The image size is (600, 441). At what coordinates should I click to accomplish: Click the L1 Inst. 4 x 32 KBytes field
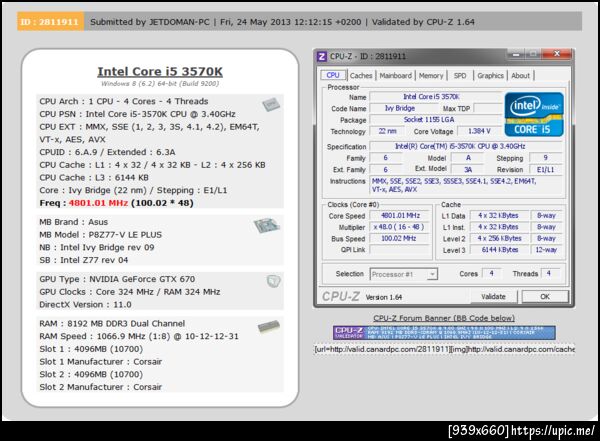[500, 227]
